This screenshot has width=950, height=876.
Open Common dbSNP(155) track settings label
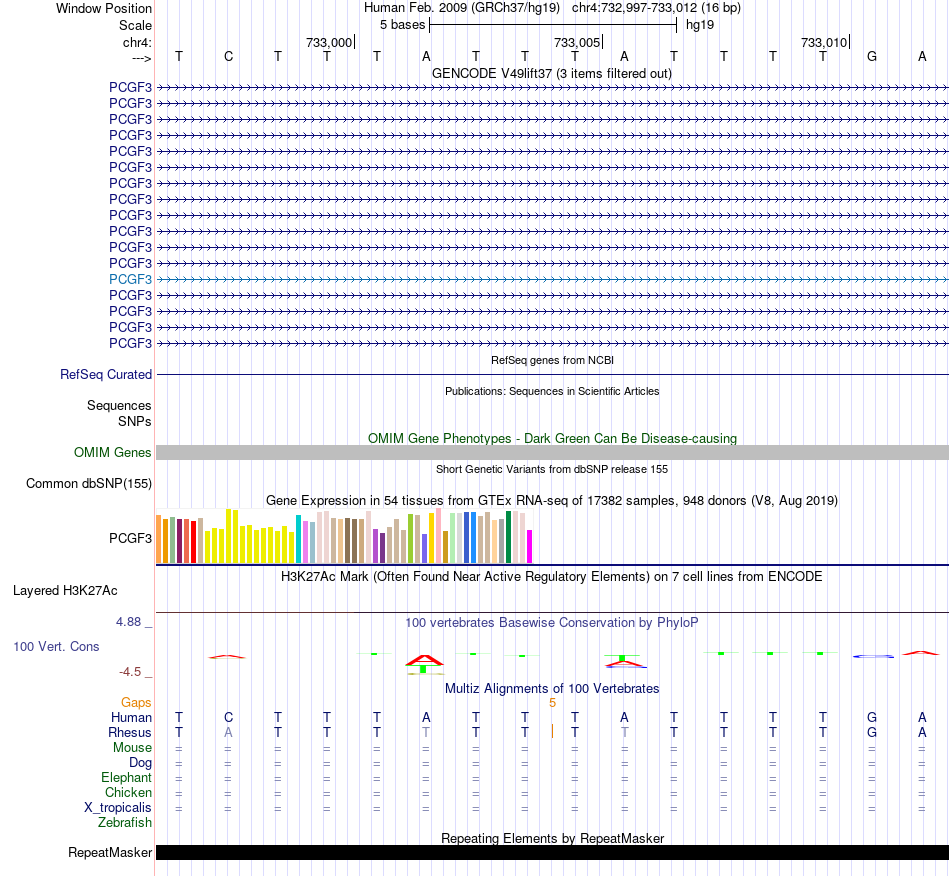pos(89,483)
